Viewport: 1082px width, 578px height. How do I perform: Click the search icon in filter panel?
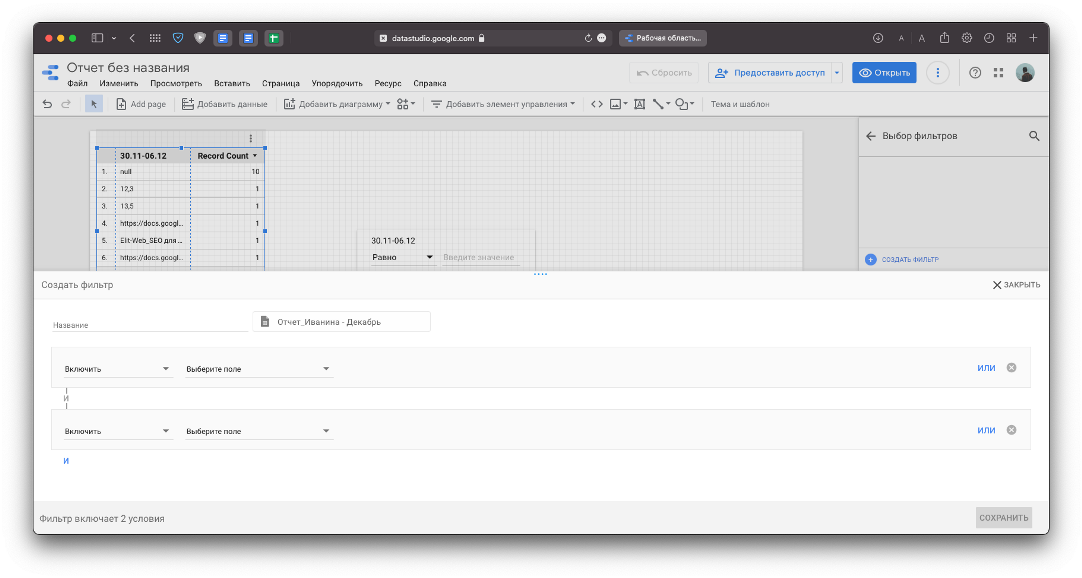point(1034,136)
